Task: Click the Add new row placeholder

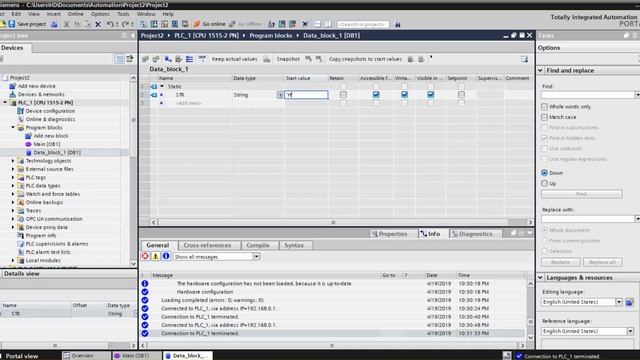Action: click(189, 103)
